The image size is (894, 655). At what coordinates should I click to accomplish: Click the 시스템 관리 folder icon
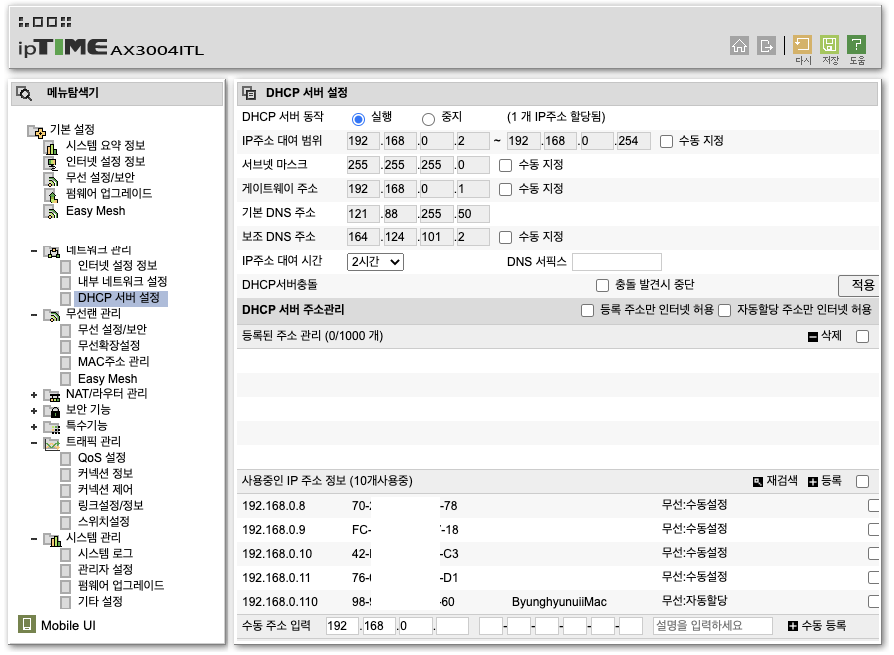pyautogui.click(x=52, y=539)
